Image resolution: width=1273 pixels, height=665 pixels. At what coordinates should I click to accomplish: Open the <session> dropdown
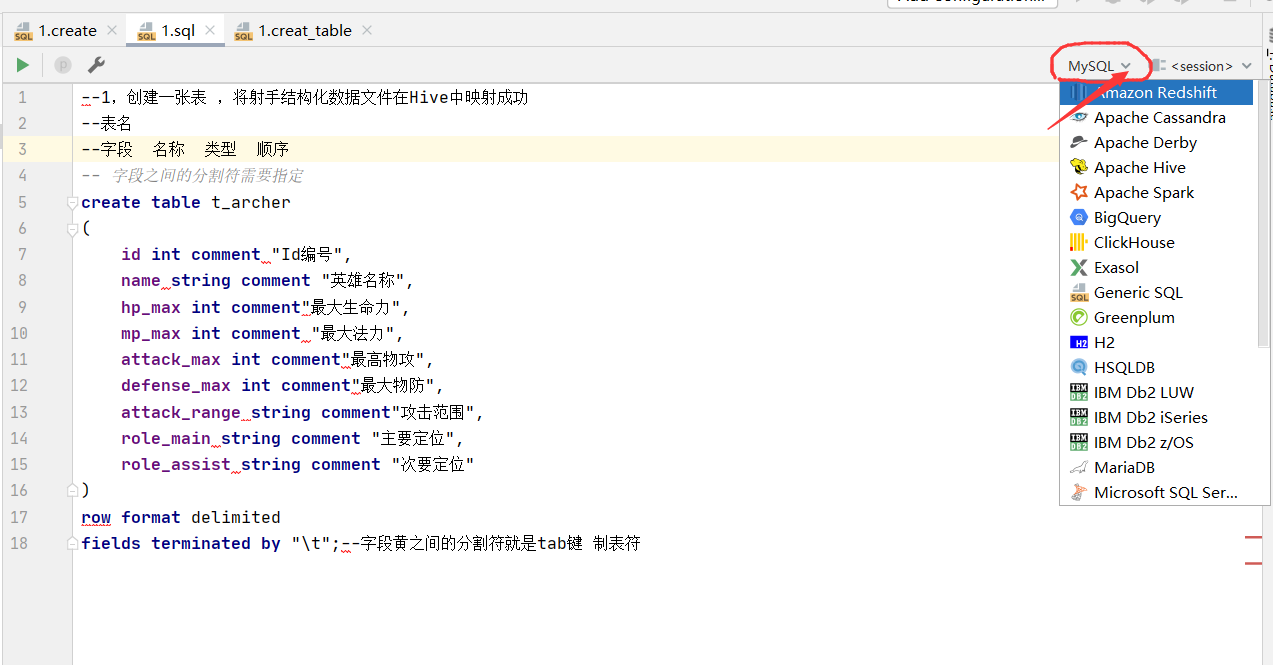click(1202, 66)
